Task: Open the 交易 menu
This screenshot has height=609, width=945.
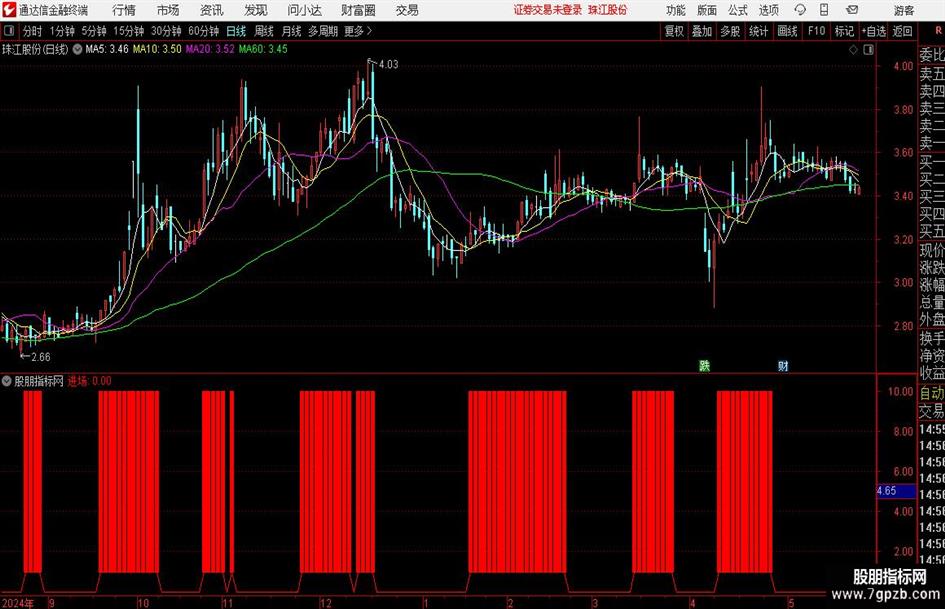Action: (x=407, y=10)
